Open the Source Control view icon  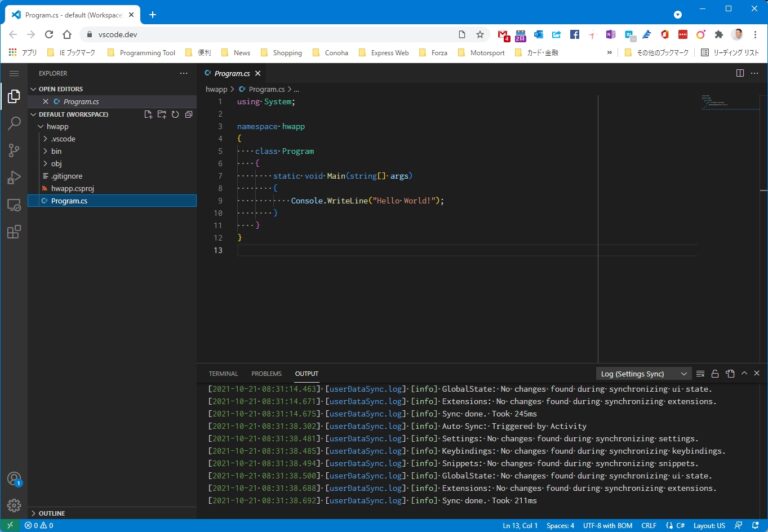tap(14, 150)
